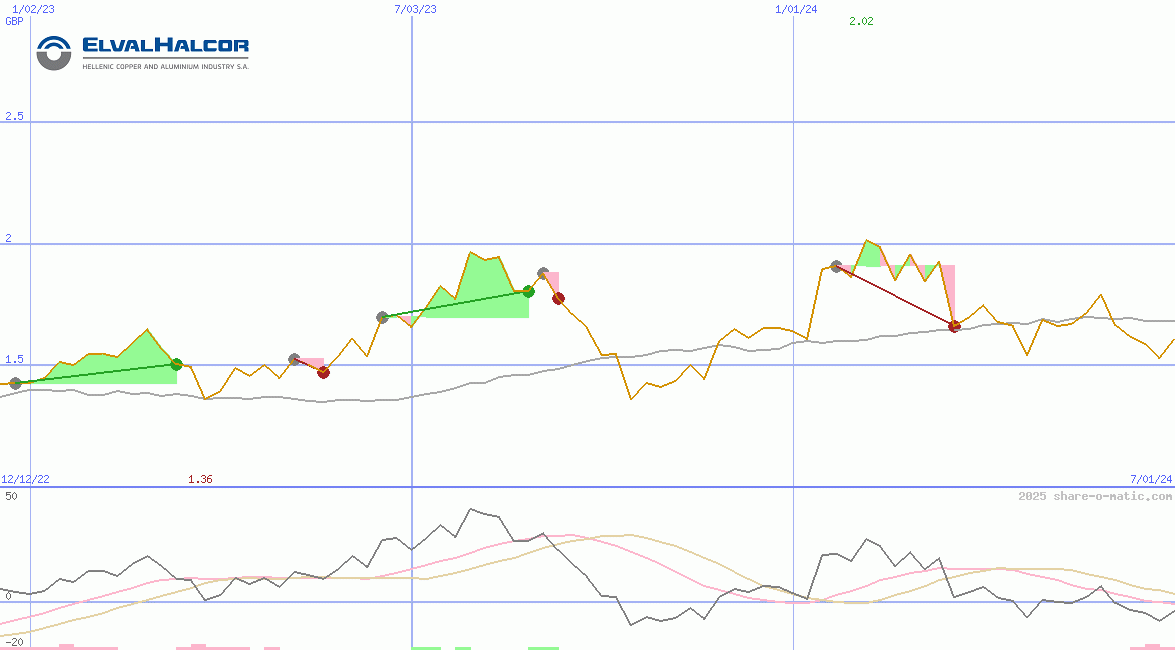Screen dimensions: 1175x650
Task: Click the green marker on the 1.5 gridline
Action: 177,364
